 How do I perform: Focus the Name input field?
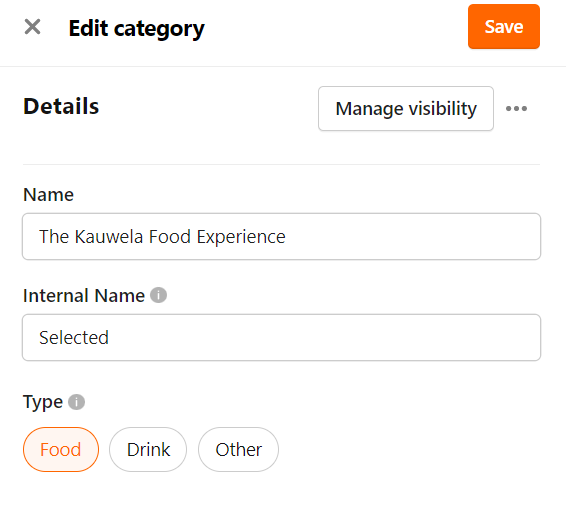click(x=282, y=236)
